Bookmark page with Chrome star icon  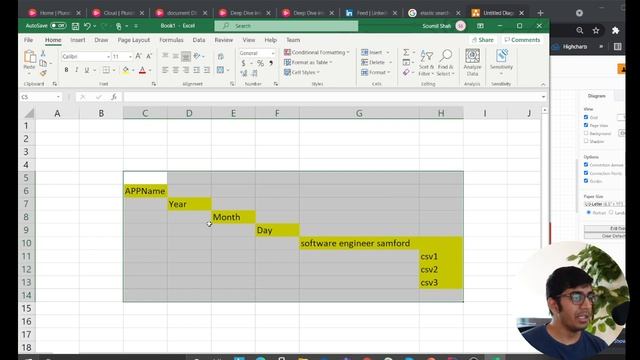pos(596,30)
